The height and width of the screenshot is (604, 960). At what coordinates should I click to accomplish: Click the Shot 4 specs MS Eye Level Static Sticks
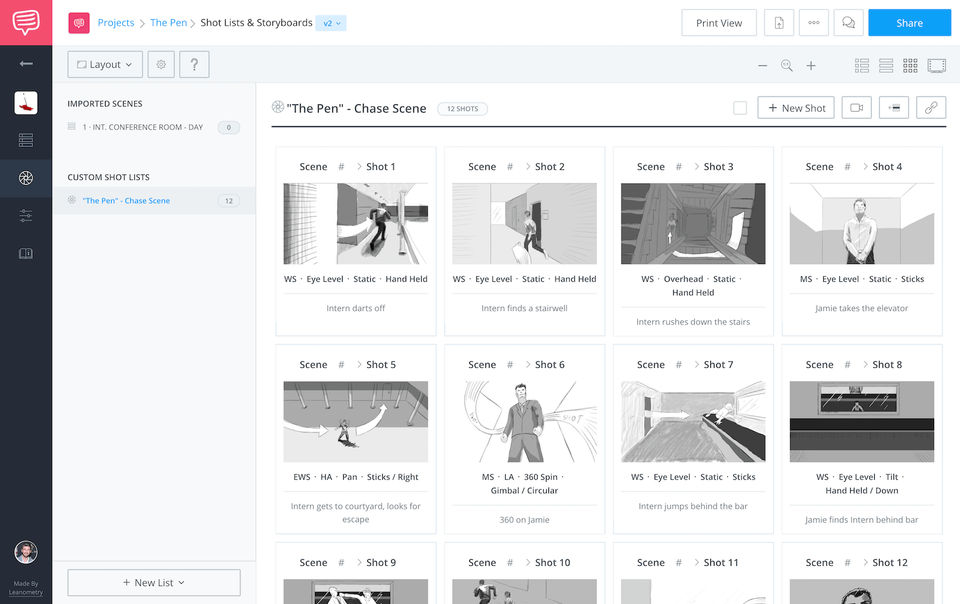pos(862,279)
